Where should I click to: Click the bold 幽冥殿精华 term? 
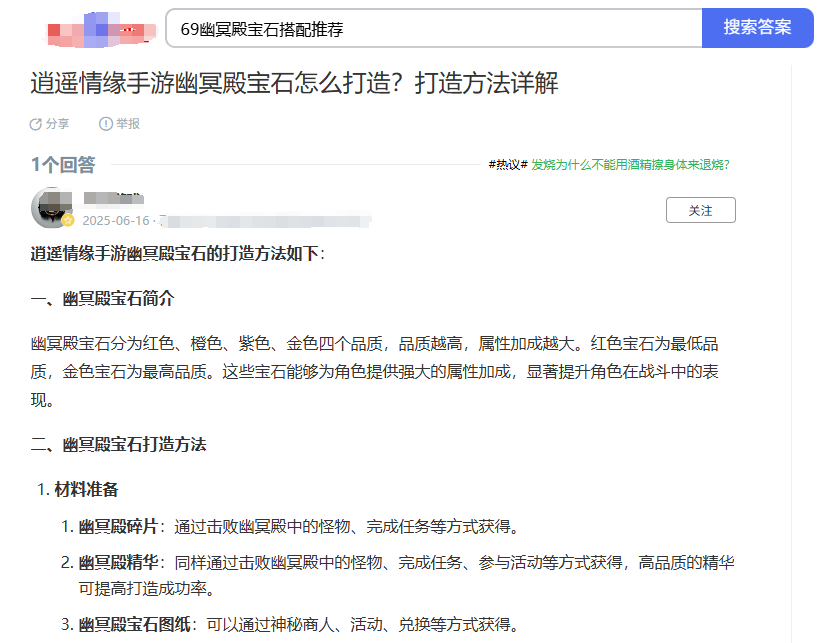click(x=119, y=562)
